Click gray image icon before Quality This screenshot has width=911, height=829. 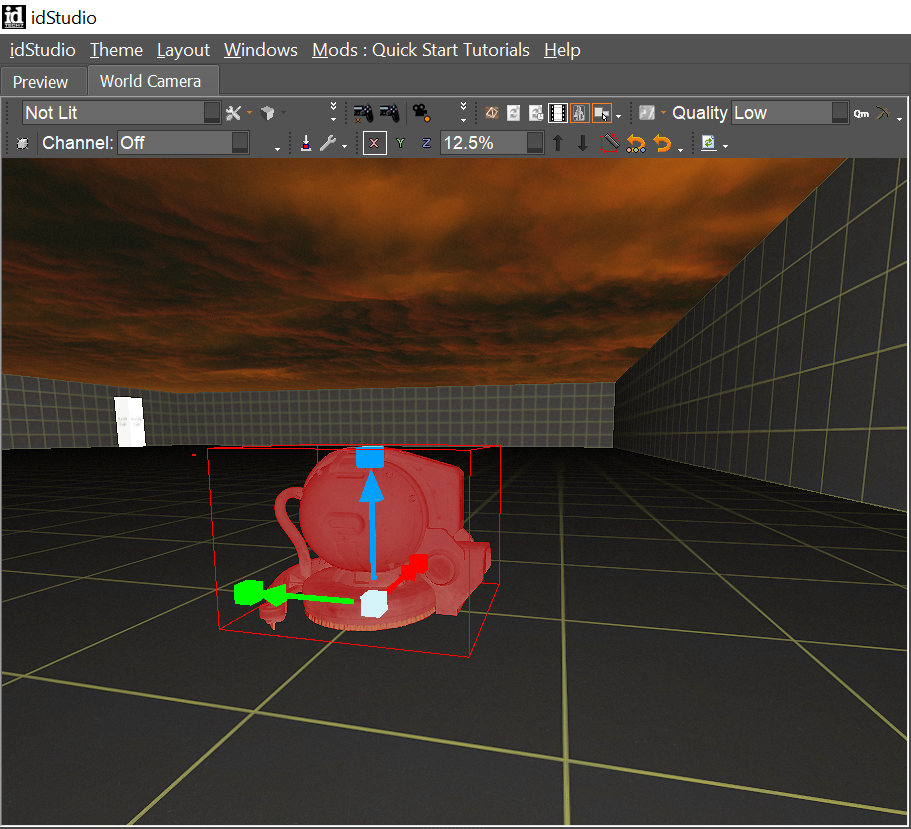[x=647, y=113]
